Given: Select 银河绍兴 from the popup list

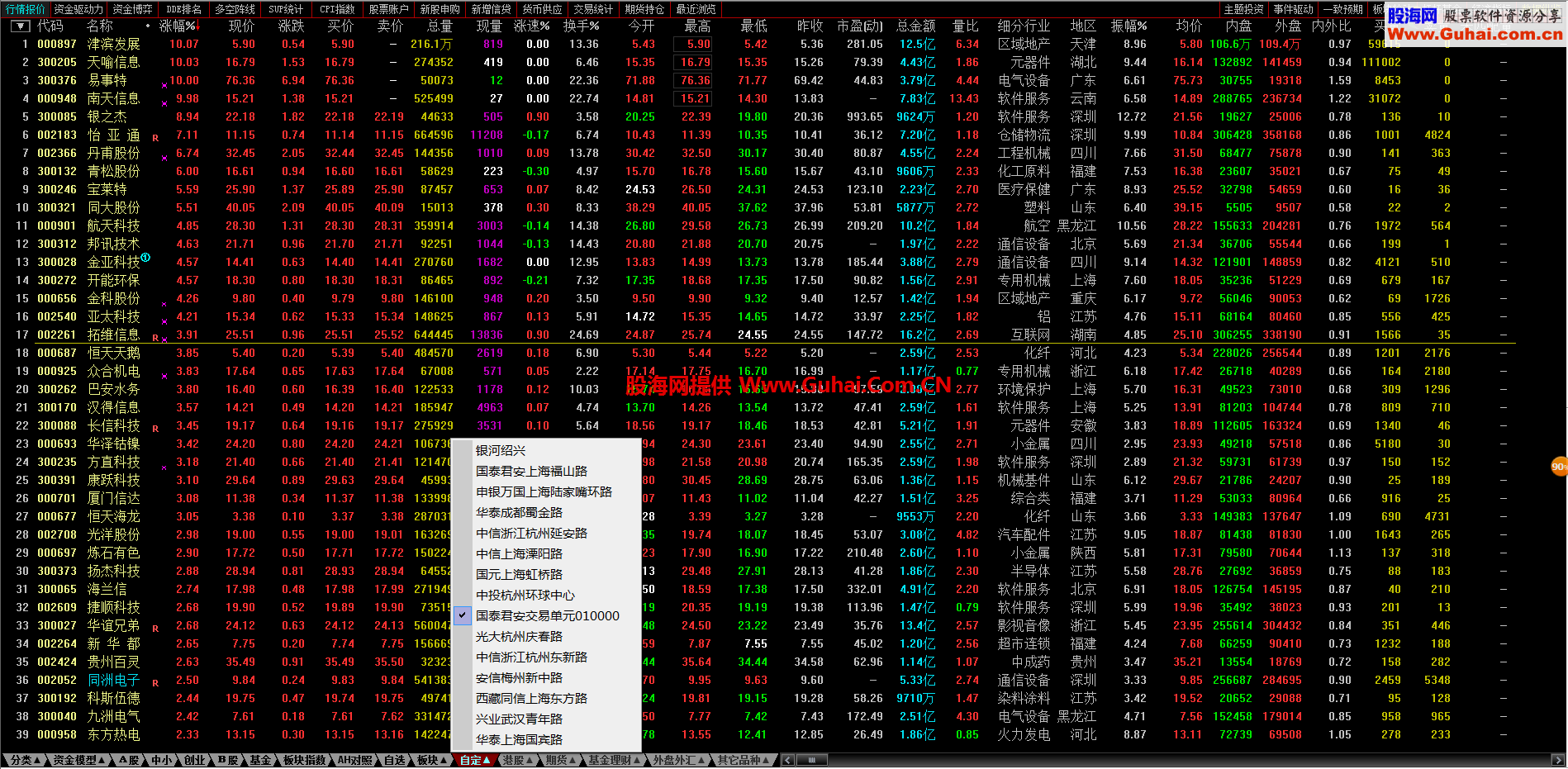Looking at the screenshot, I should 546,450.
